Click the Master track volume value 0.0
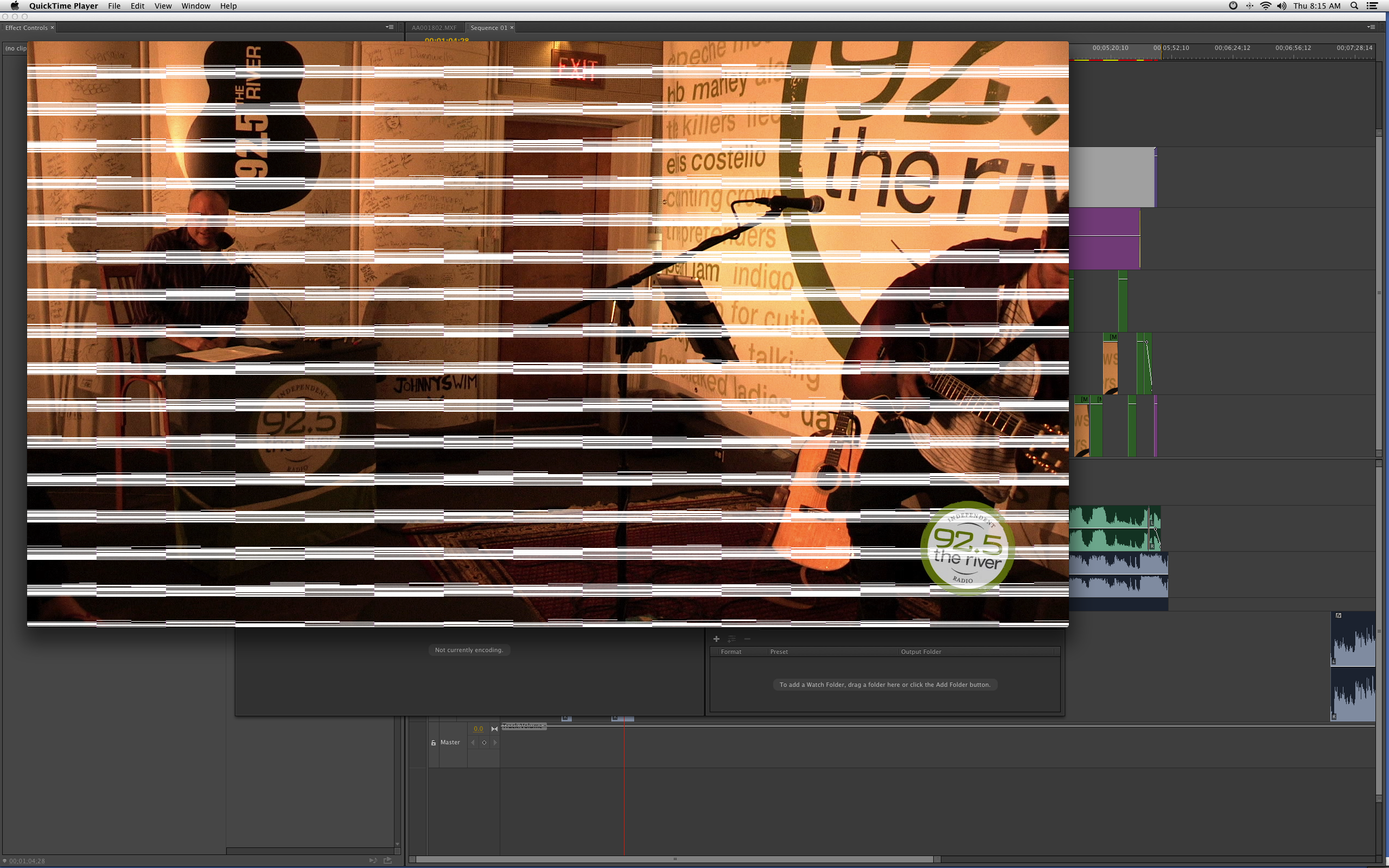This screenshot has width=1389, height=868. [x=478, y=729]
